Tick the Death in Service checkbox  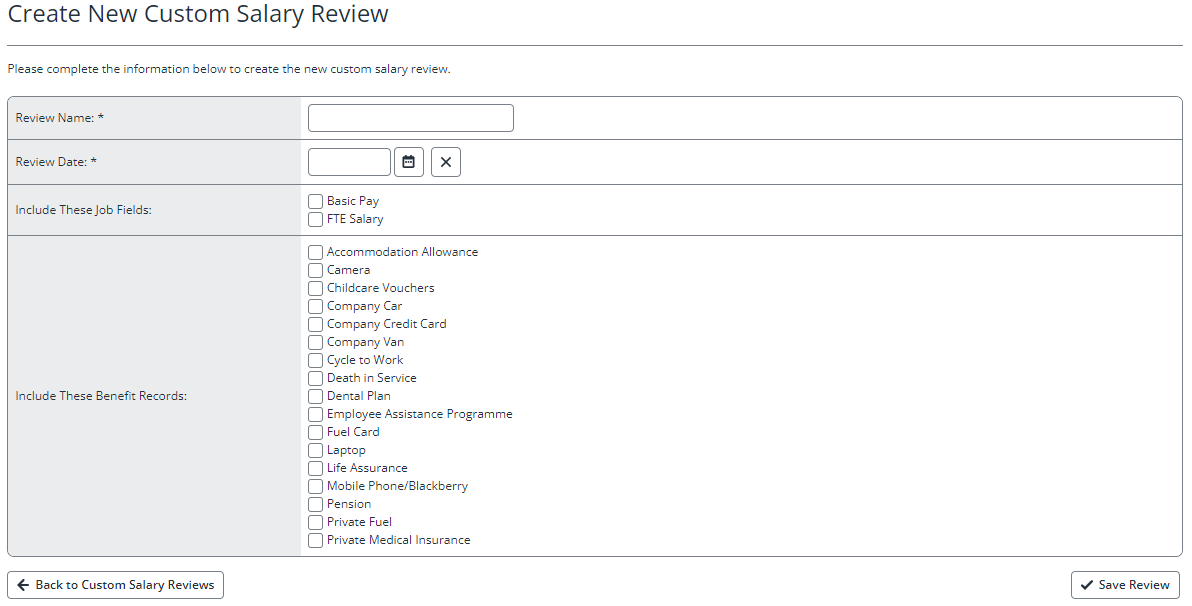click(315, 379)
